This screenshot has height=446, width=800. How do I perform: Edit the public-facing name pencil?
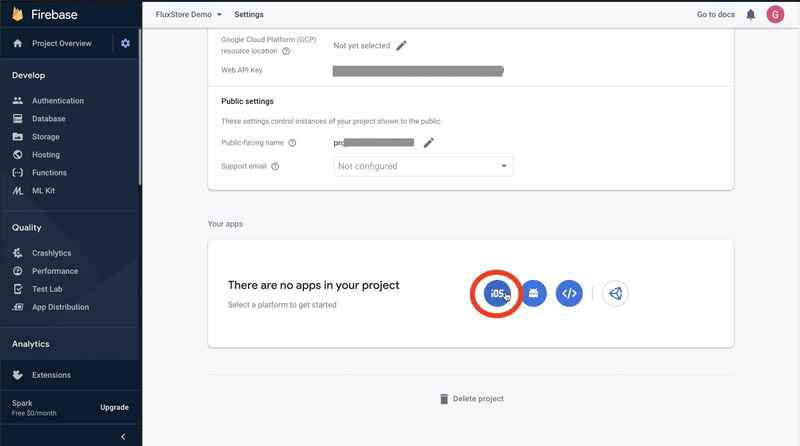pos(429,143)
